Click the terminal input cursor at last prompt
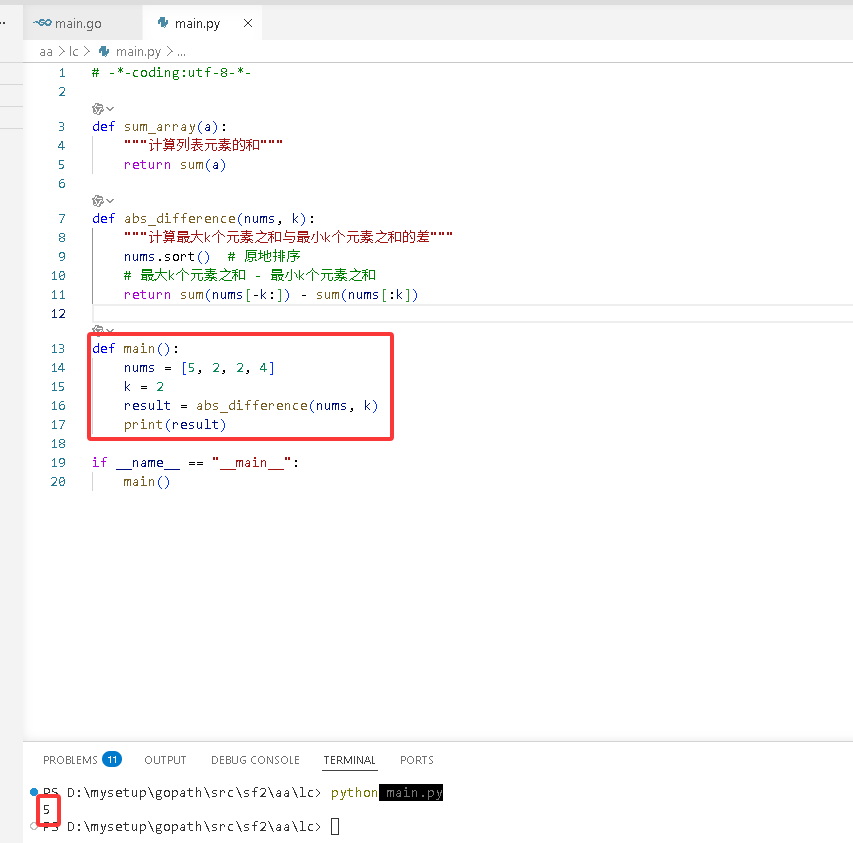Viewport: 853px width, 843px height. click(335, 826)
